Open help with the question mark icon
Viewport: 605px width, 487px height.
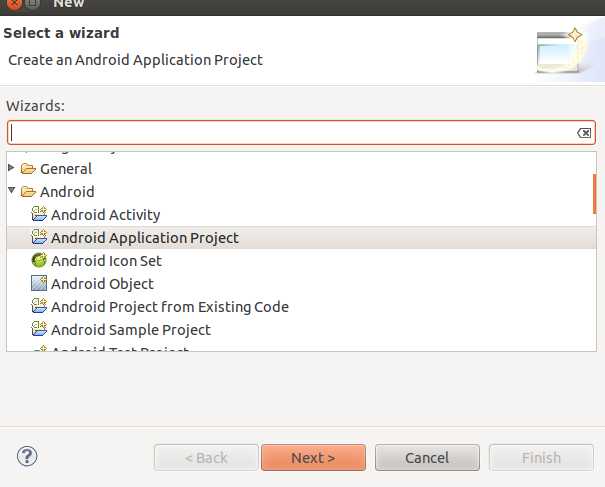coord(27,457)
